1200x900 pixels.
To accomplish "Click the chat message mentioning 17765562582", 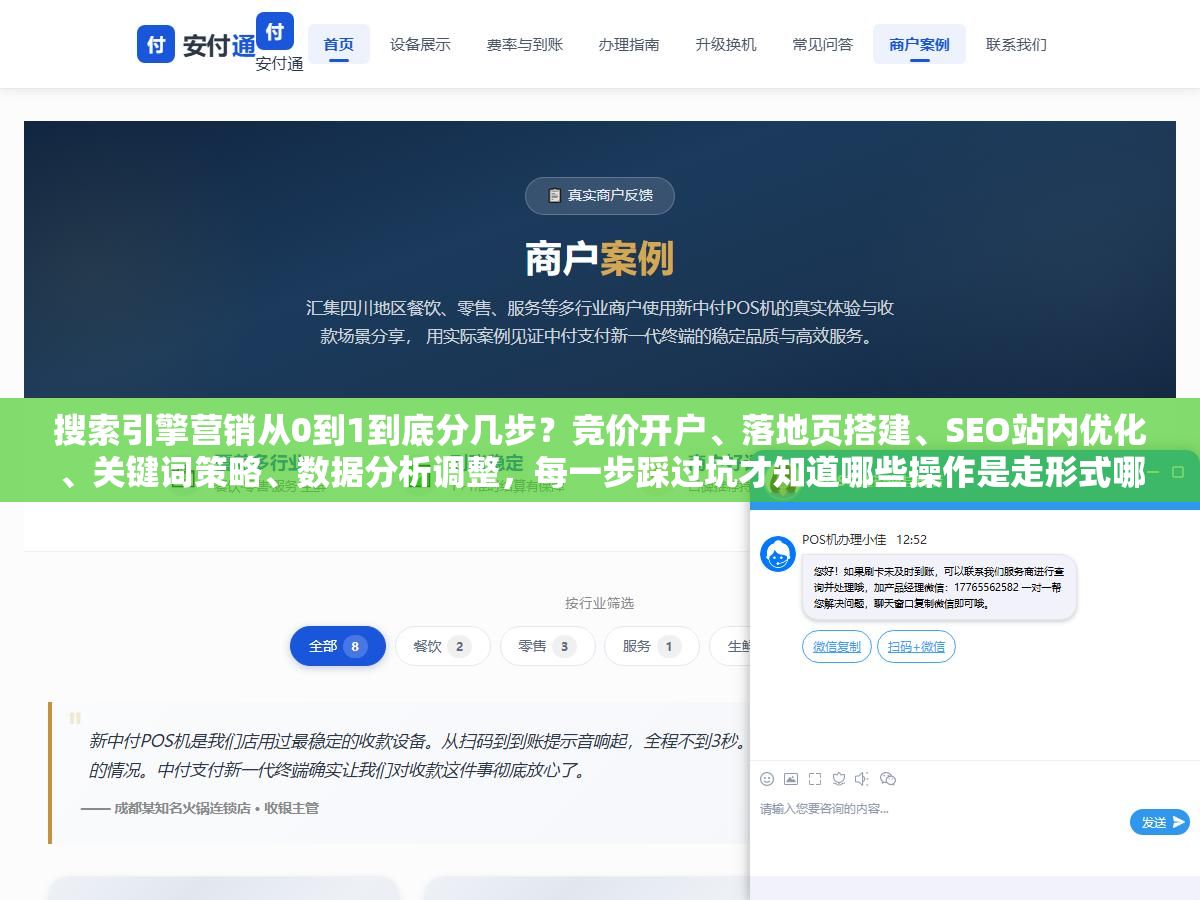I will click(x=939, y=587).
